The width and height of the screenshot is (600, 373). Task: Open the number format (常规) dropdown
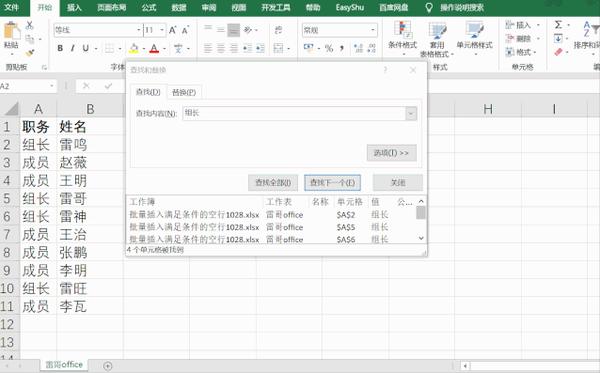pyautogui.click(x=372, y=30)
